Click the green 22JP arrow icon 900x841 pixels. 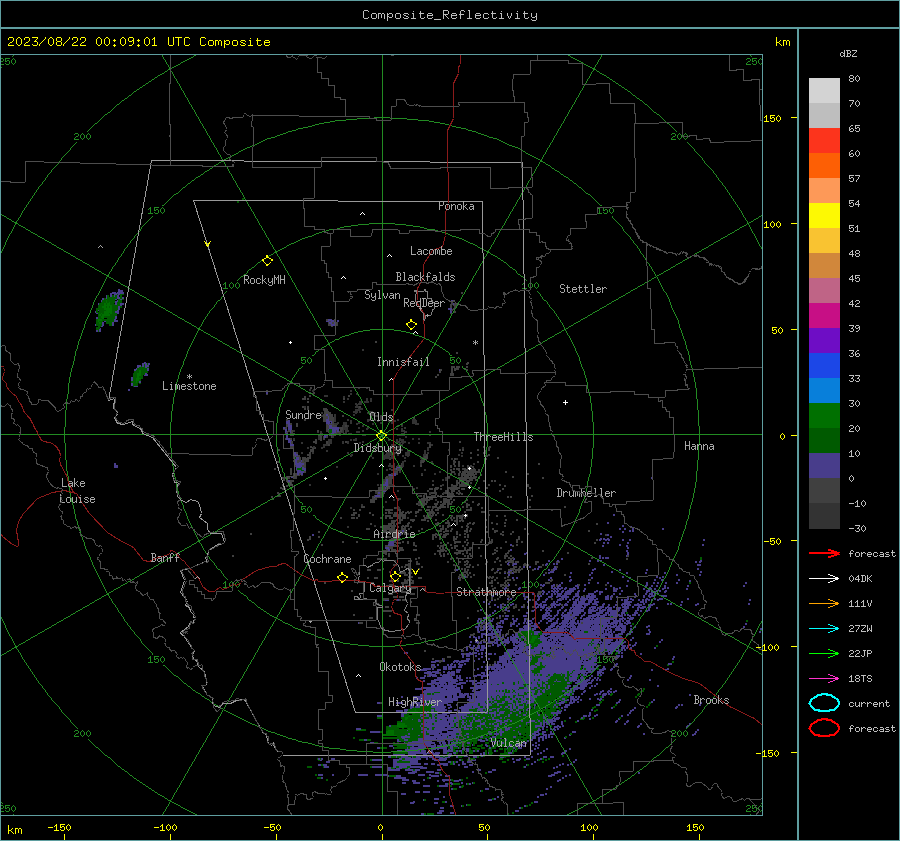[824, 653]
